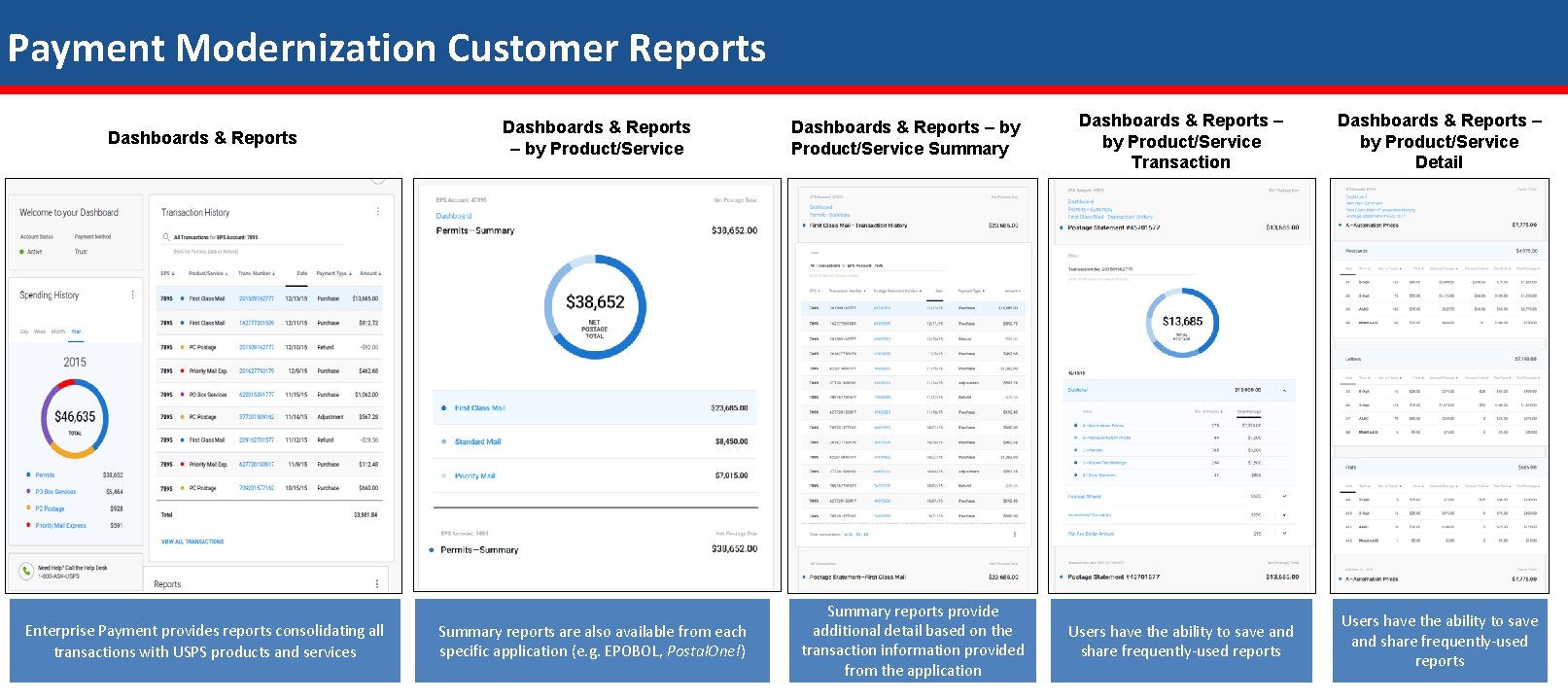Viewport: 1568px width, 700px height.
Task: Sort transactions by the EPS column
Action: pyautogui.click(x=166, y=273)
